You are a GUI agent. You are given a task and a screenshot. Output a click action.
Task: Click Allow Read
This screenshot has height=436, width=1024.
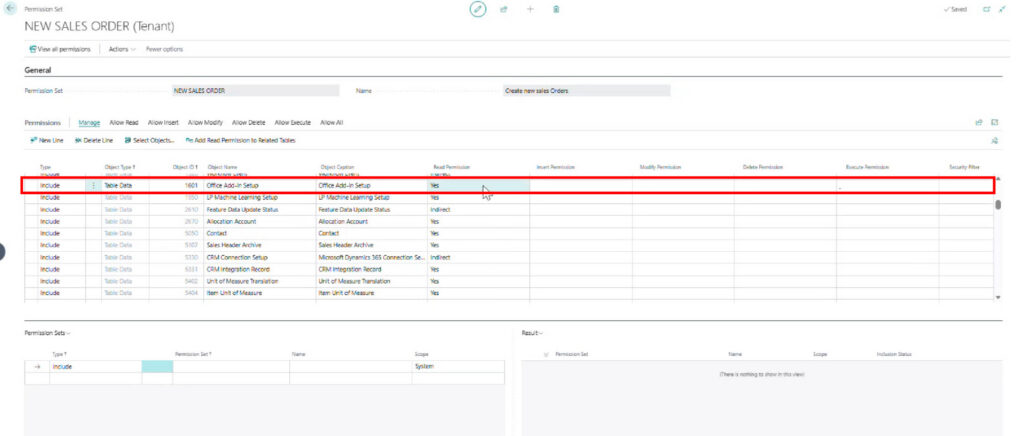tap(124, 122)
